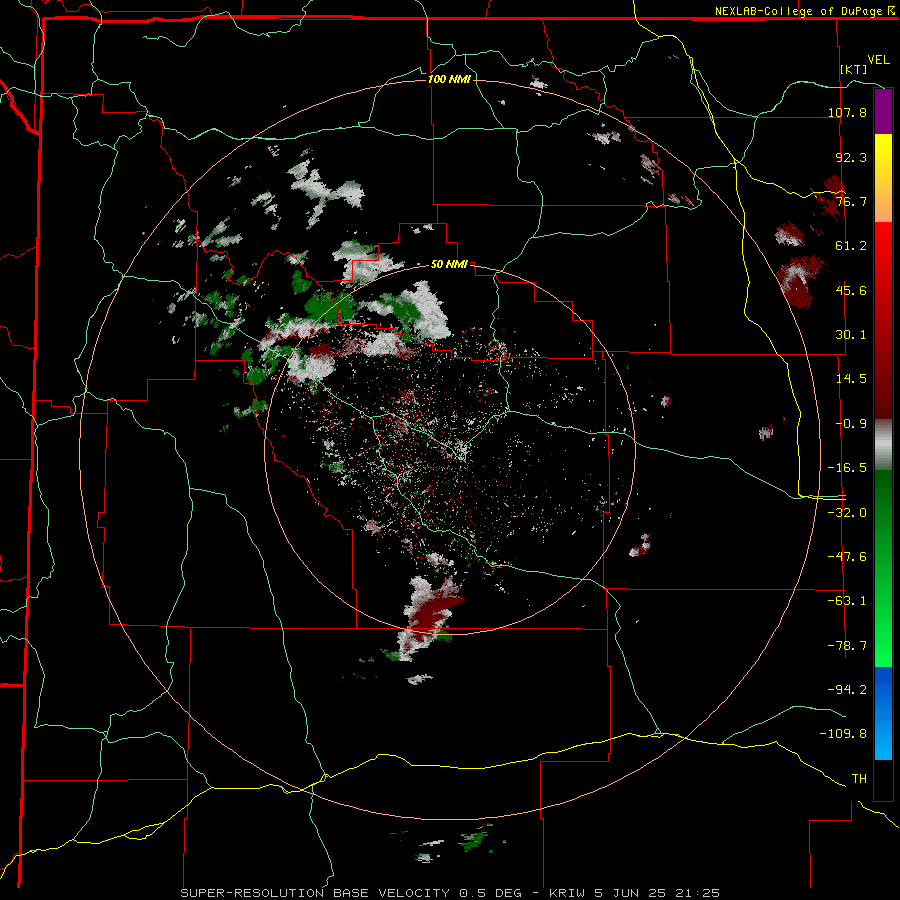Select the -78.7 scale value

[x=847, y=646]
